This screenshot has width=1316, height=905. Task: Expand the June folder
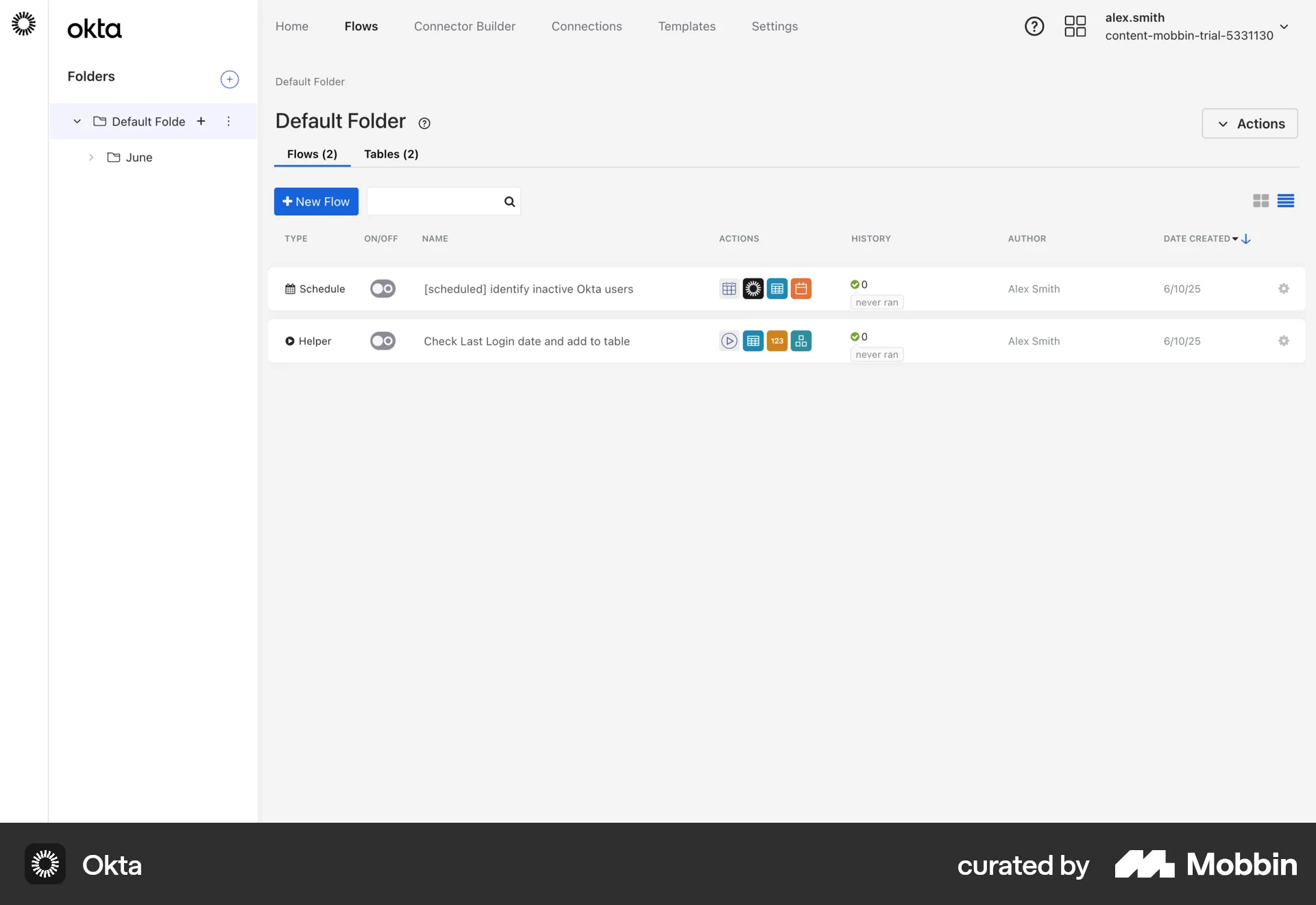pos(91,157)
